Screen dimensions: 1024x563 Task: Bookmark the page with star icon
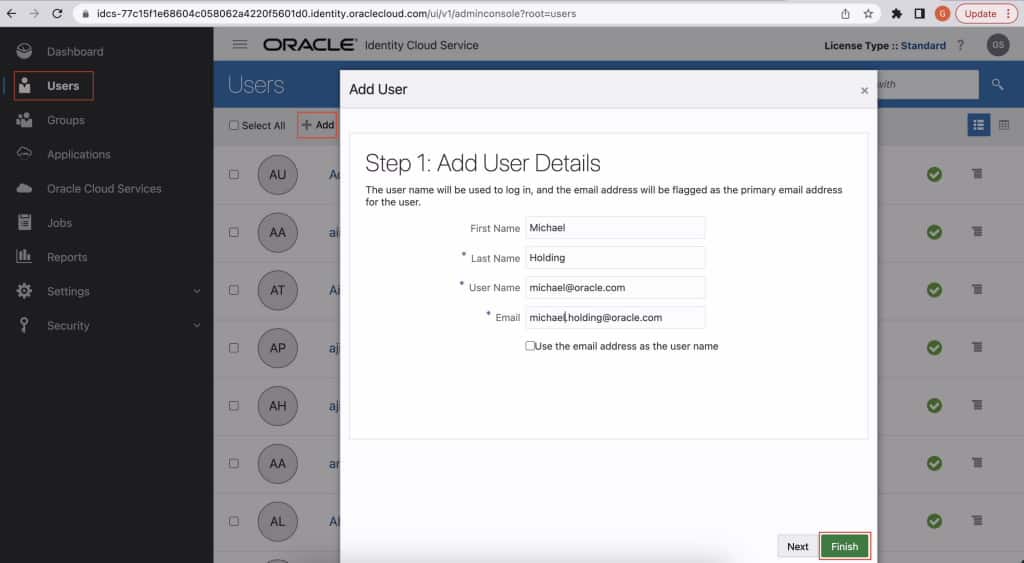pyautogui.click(x=868, y=14)
